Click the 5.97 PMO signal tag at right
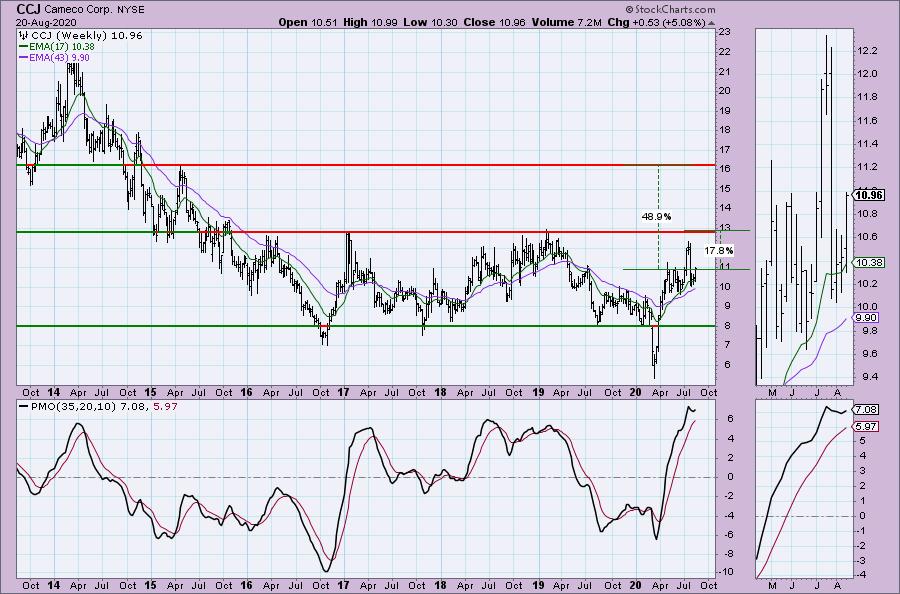900x594 pixels. coord(866,426)
